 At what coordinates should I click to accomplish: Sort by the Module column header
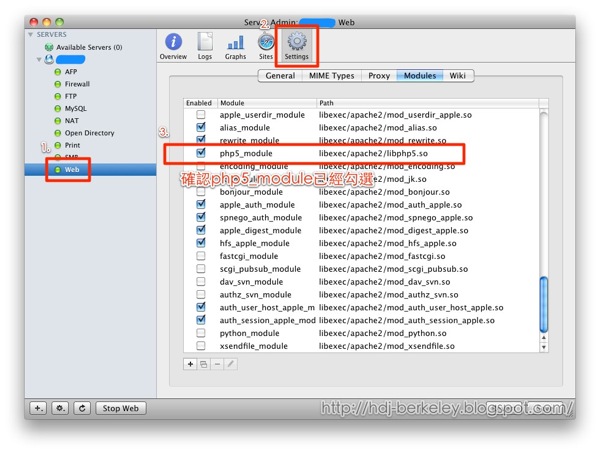[x=267, y=103]
